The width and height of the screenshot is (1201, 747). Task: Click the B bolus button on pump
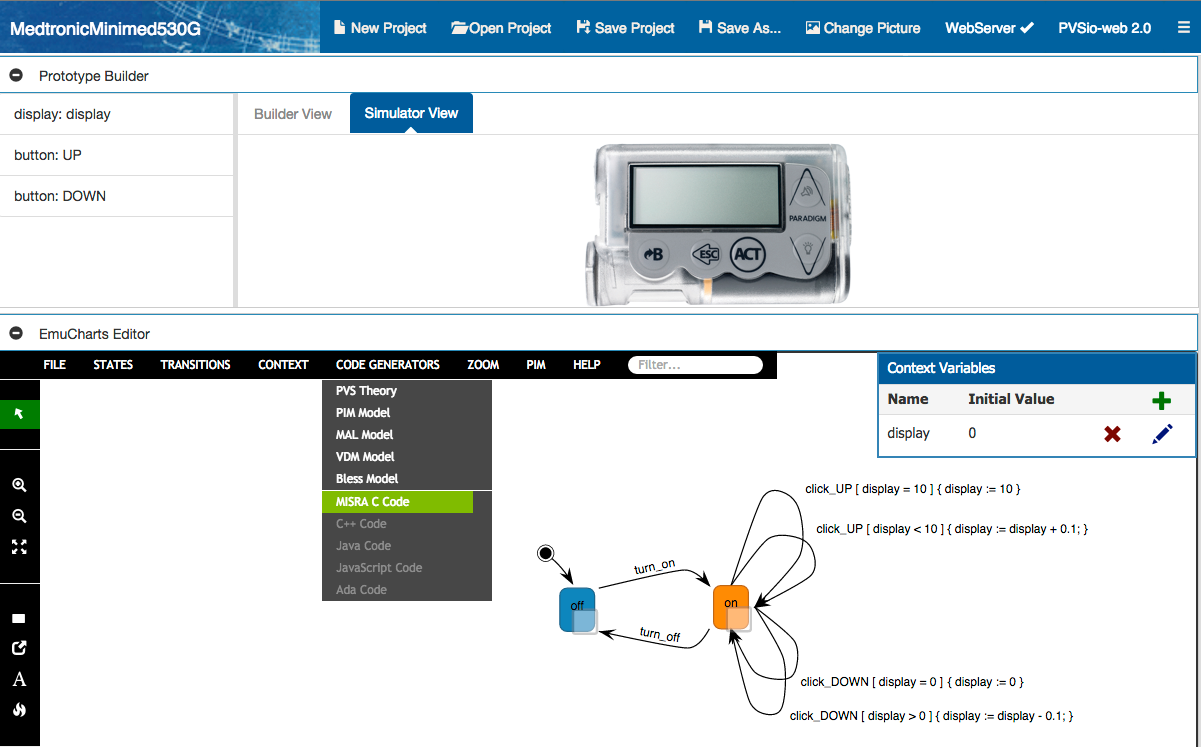pos(654,254)
